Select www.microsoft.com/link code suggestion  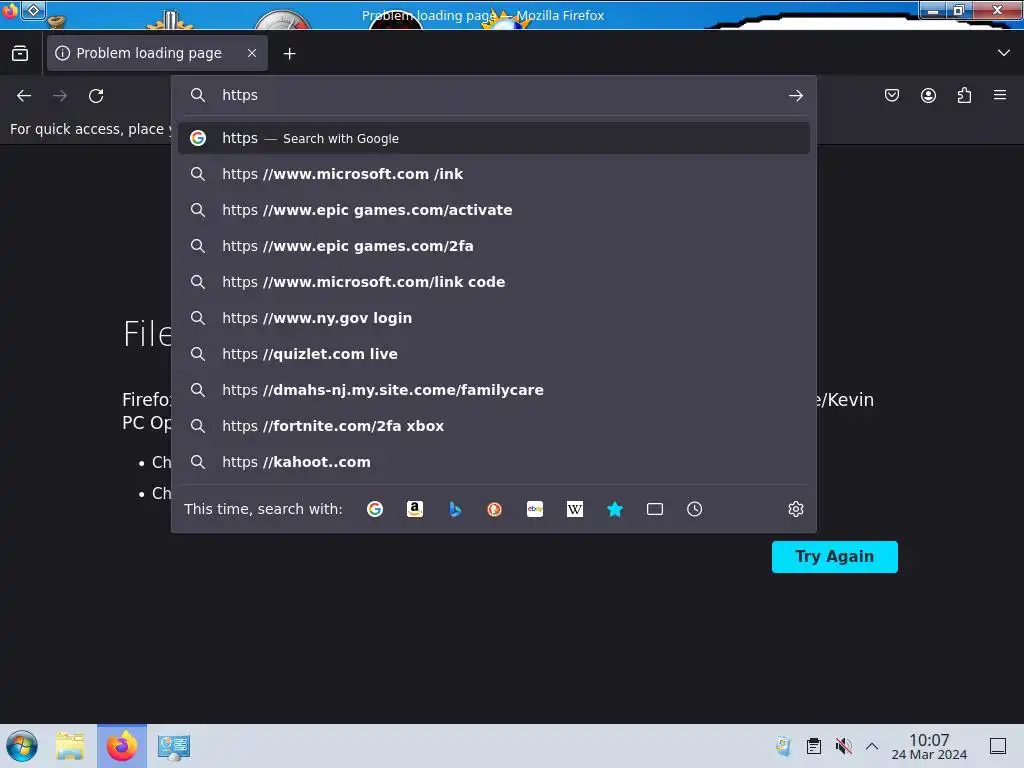coord(494,282)
